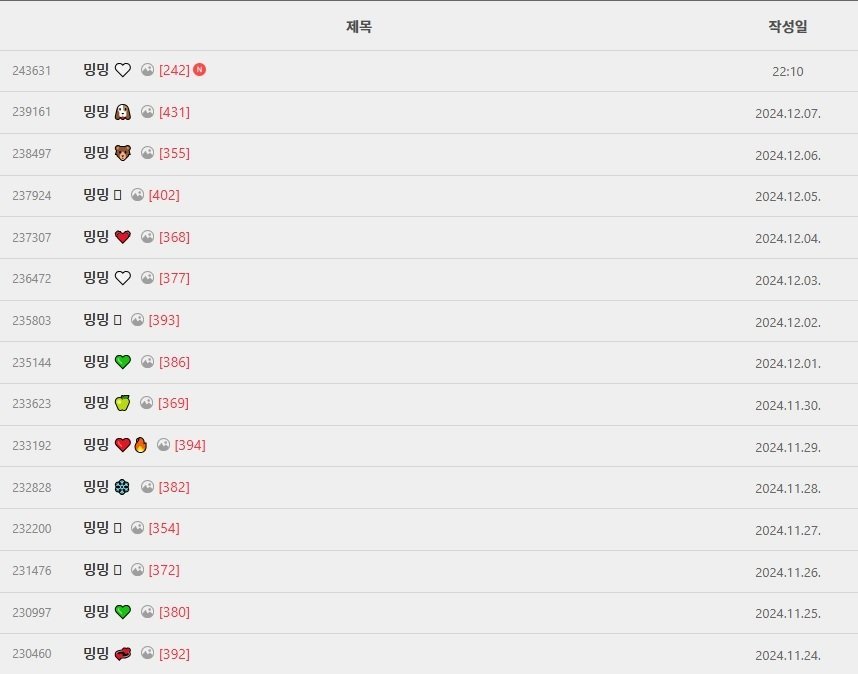The height and width of the screenshot is (674, 858).
Task: Click the image icon on post 243631
Action: tap(147, 69)
